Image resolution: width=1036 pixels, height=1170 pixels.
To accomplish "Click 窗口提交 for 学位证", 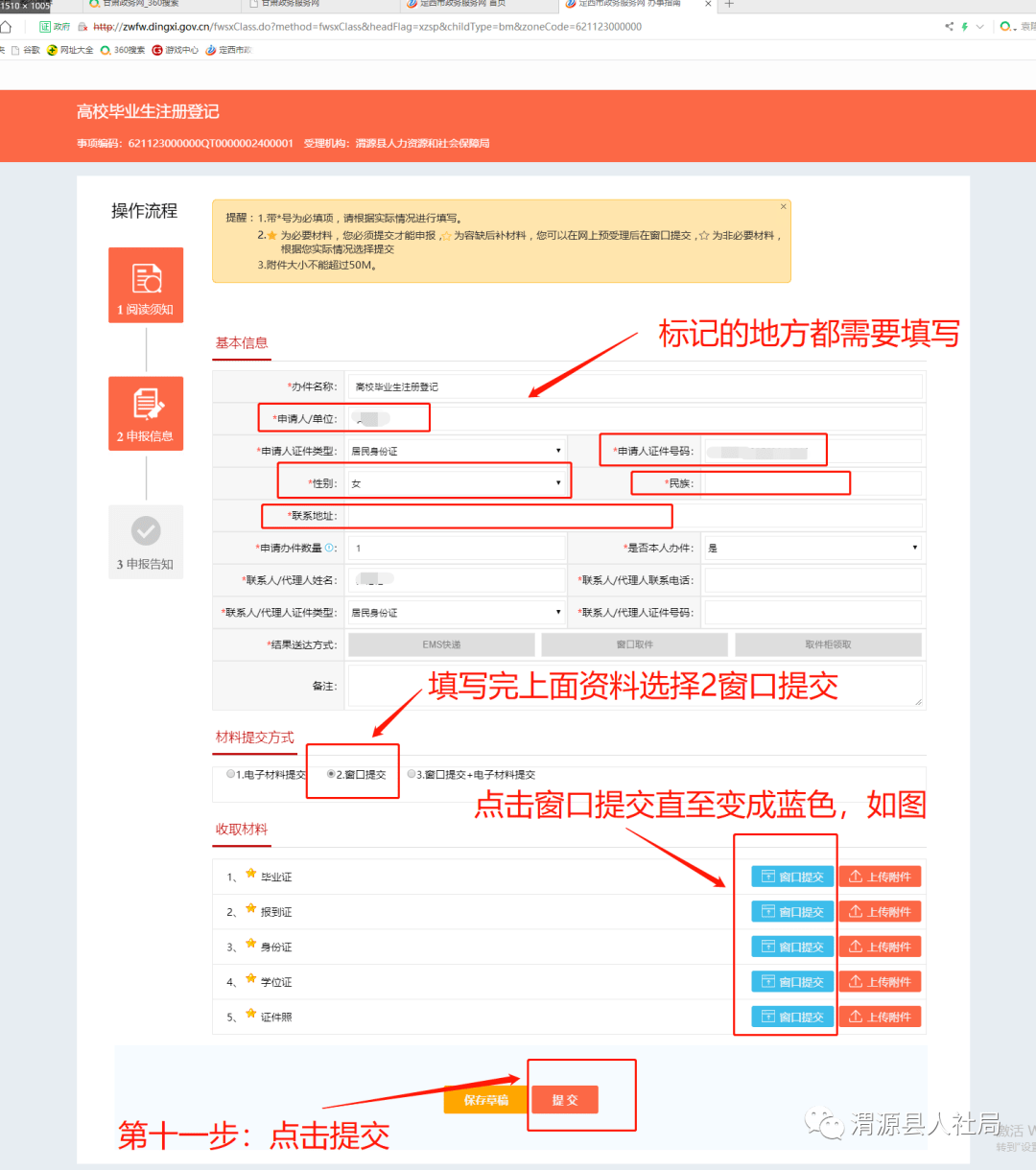I will tap(792, 982).
